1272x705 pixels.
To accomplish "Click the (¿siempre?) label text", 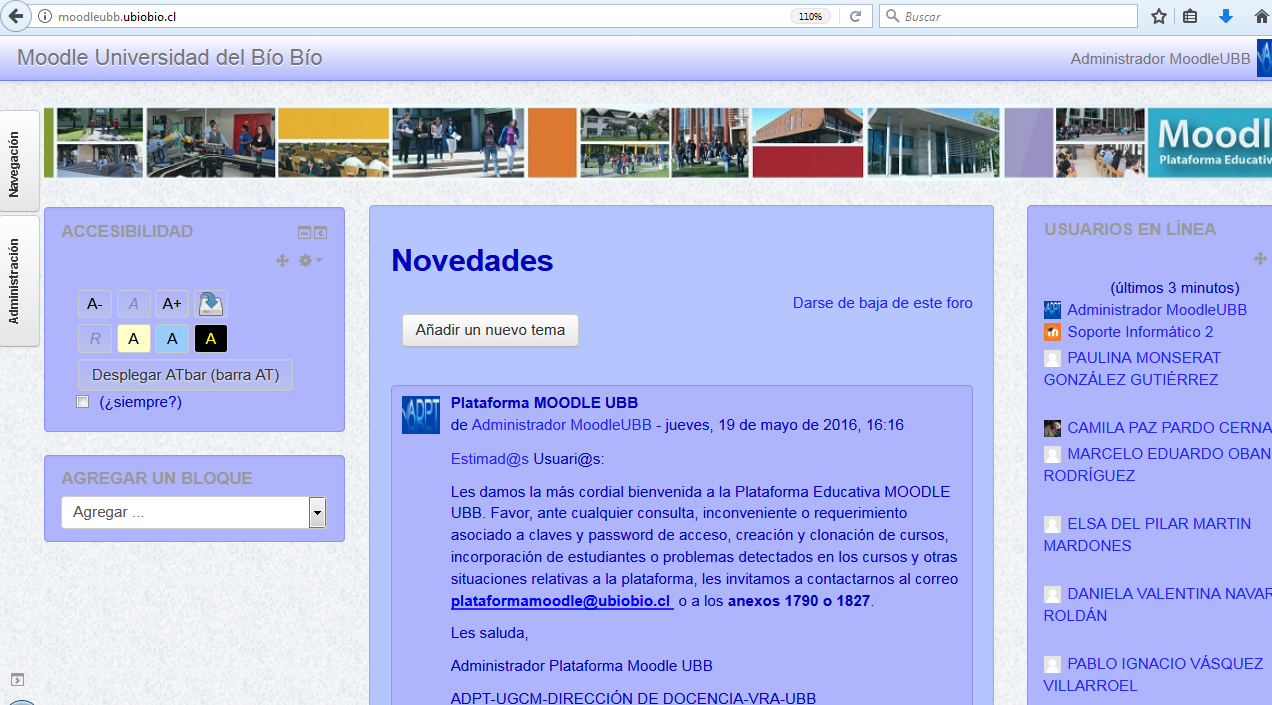I will (140, 402).
